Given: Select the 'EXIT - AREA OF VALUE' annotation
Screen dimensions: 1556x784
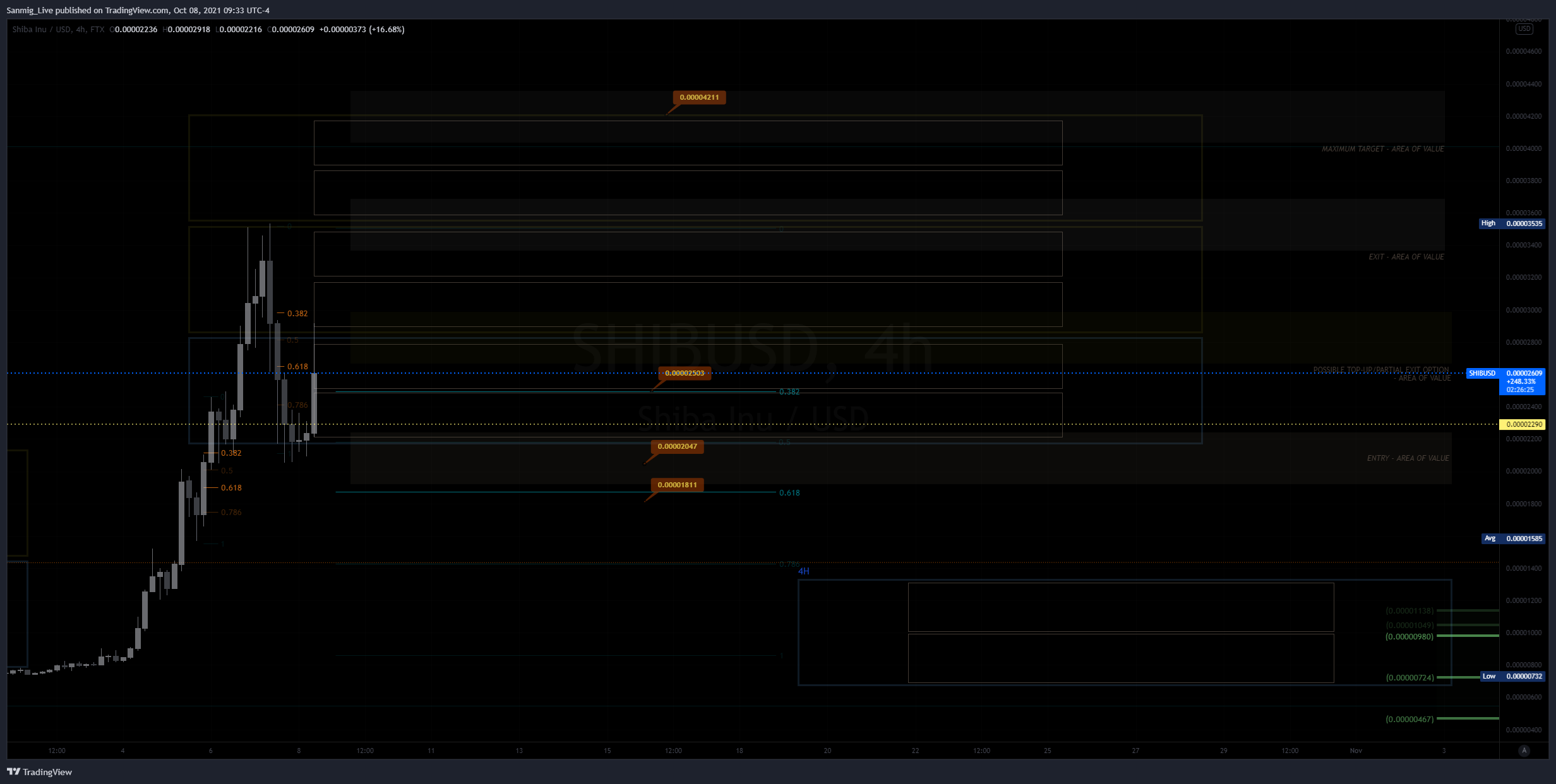Looking at the screenshot, I should click(1406, 257).
